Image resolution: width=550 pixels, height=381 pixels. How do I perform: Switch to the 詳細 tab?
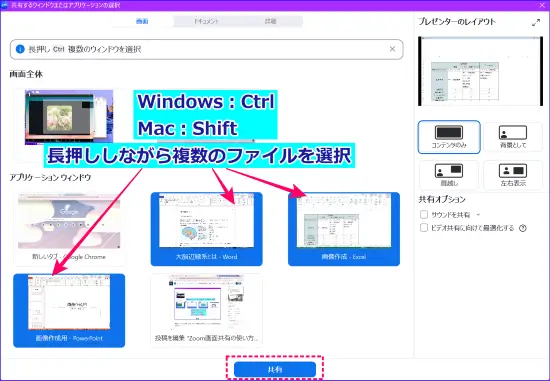point(270,21)
